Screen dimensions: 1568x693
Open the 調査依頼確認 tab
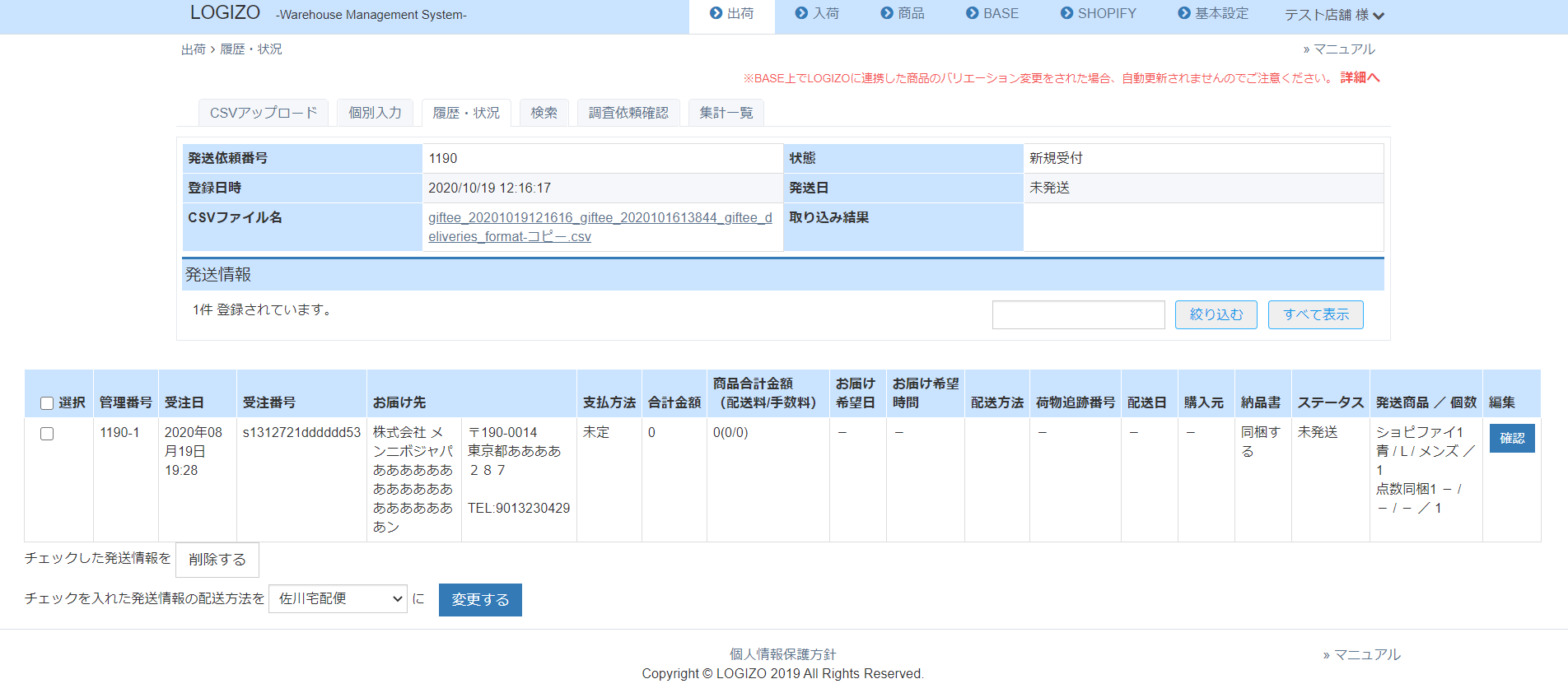coord(628,113)
